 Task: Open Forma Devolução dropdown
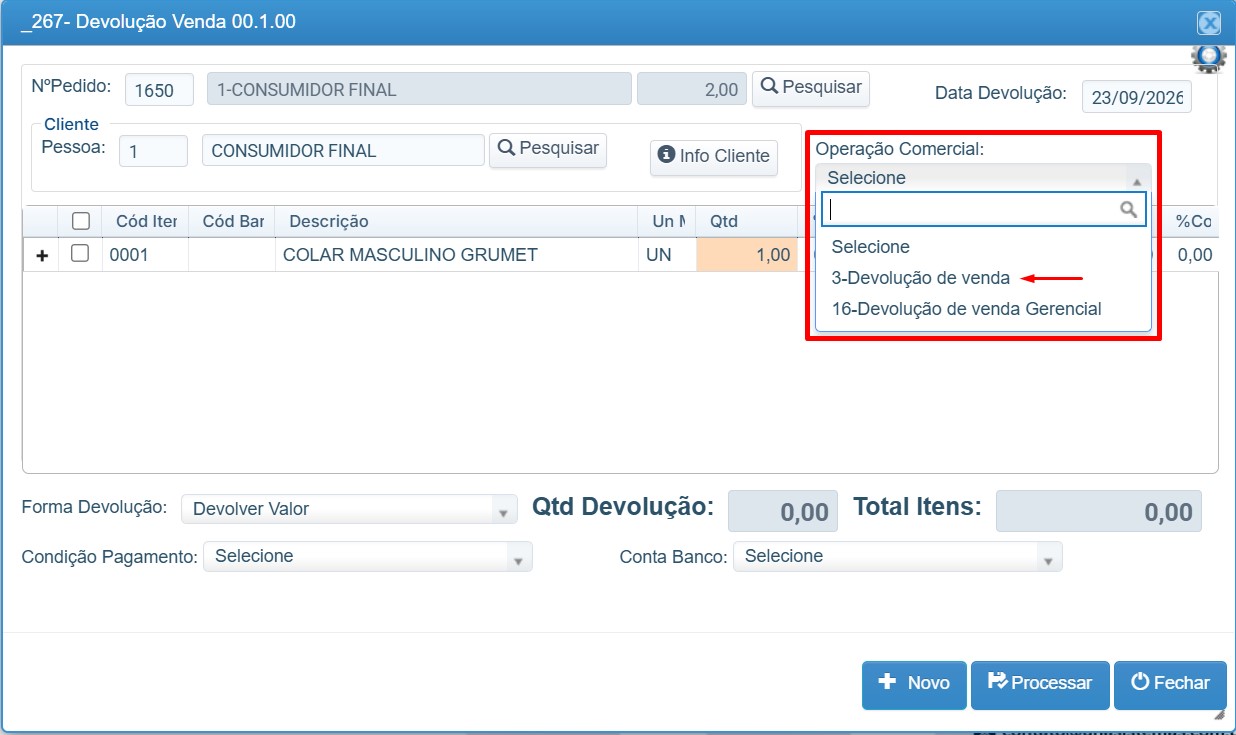coord(349,509)
